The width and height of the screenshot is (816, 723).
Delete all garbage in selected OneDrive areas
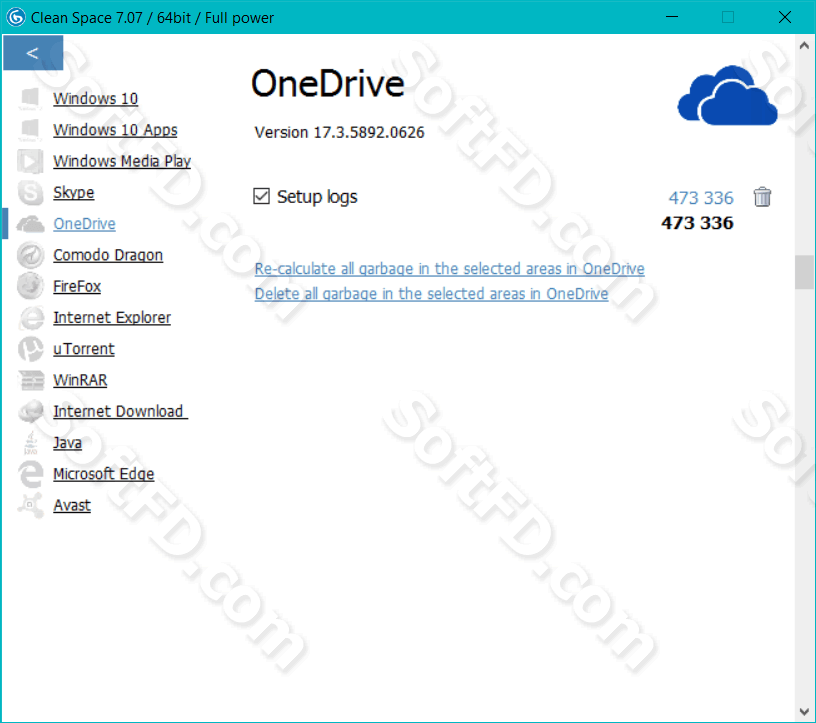431,294
